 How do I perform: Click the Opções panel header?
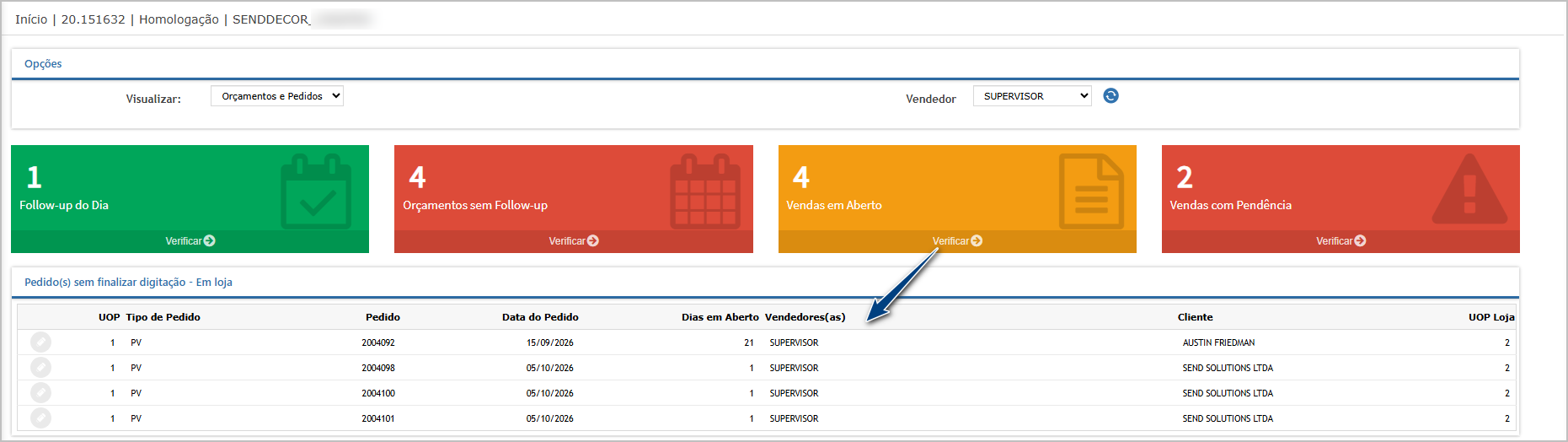[43, 64]
